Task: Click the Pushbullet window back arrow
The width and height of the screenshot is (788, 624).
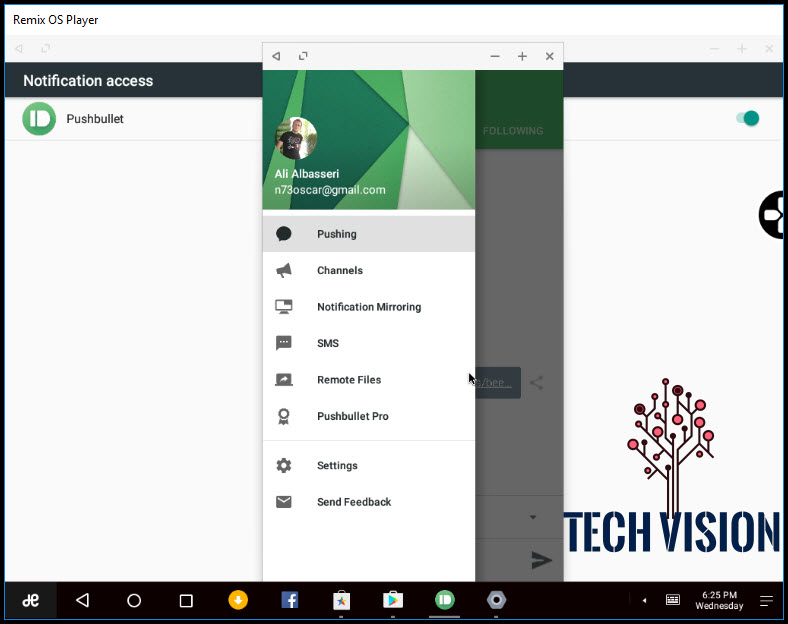Action: tap(276, 56)
